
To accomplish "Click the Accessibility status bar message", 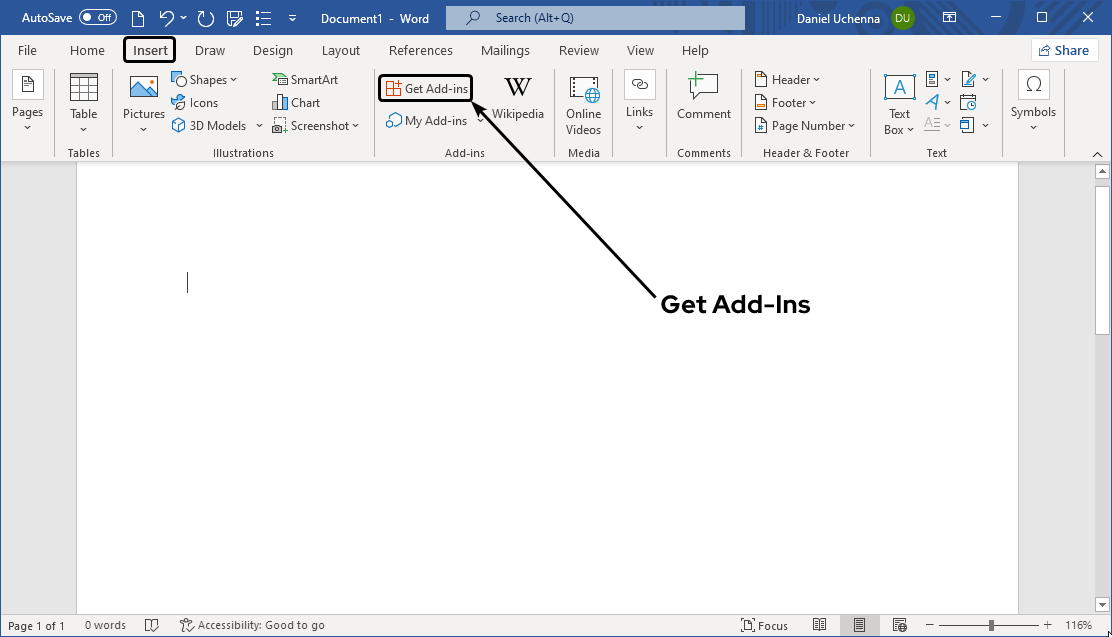I will (252, 624).
